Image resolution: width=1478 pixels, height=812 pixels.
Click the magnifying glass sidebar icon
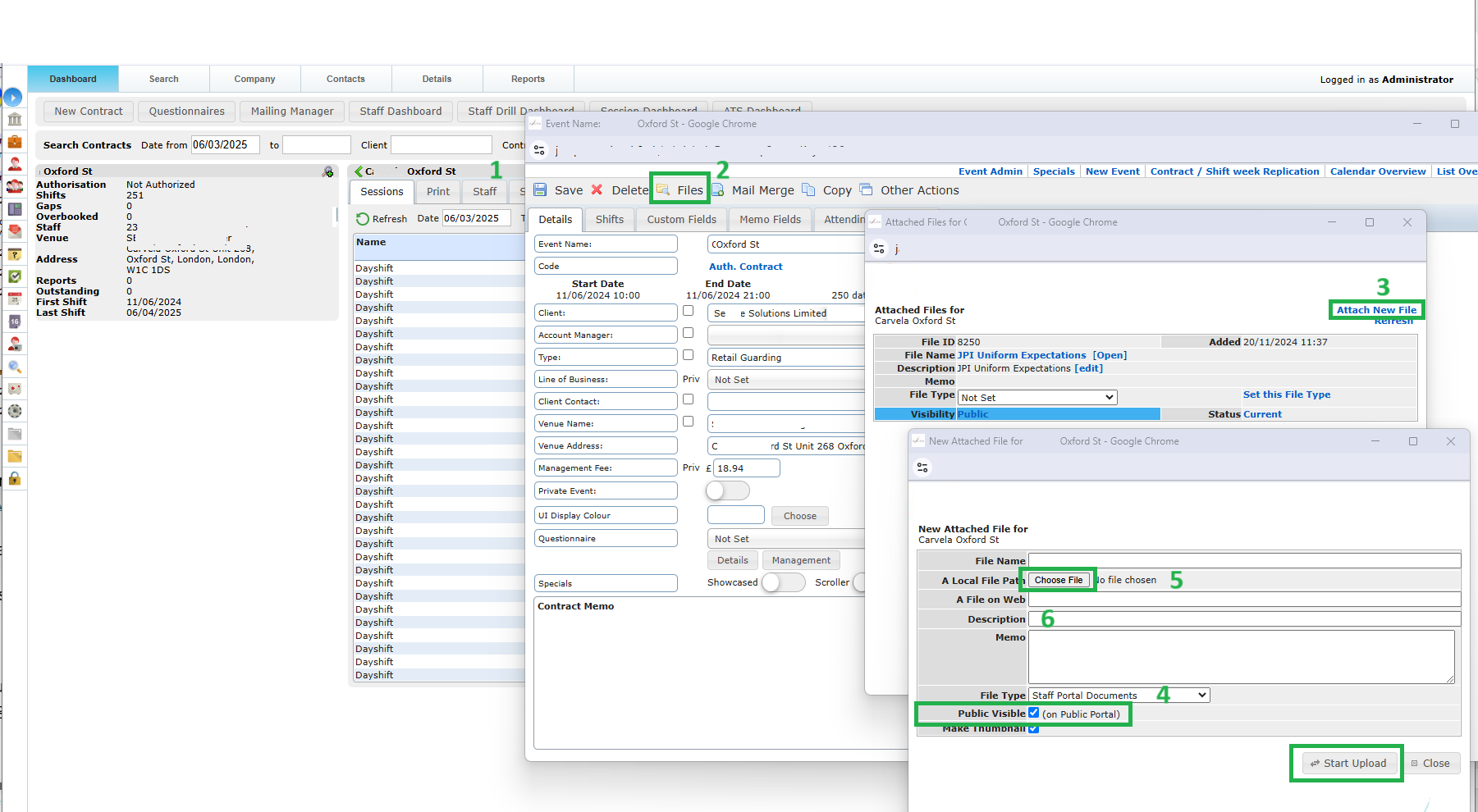tap(15, 367)
